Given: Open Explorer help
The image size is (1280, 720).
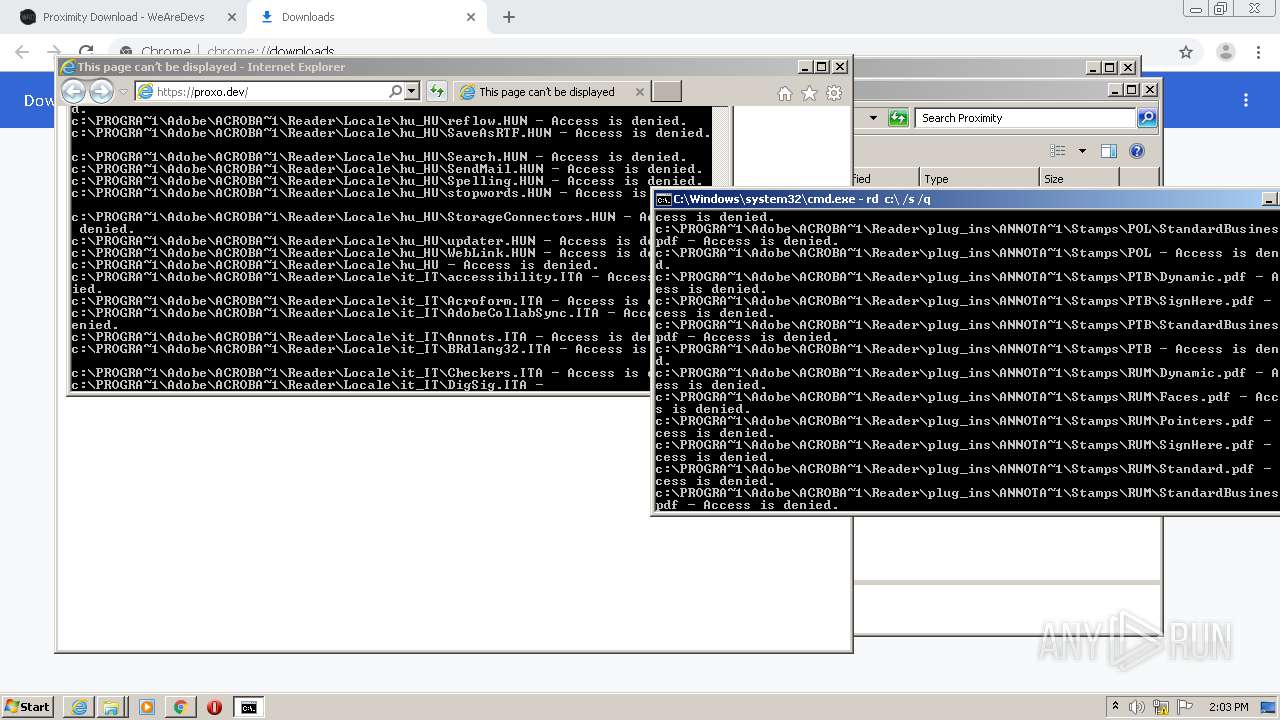Looking at the screenshot, I should [1137, 151].
